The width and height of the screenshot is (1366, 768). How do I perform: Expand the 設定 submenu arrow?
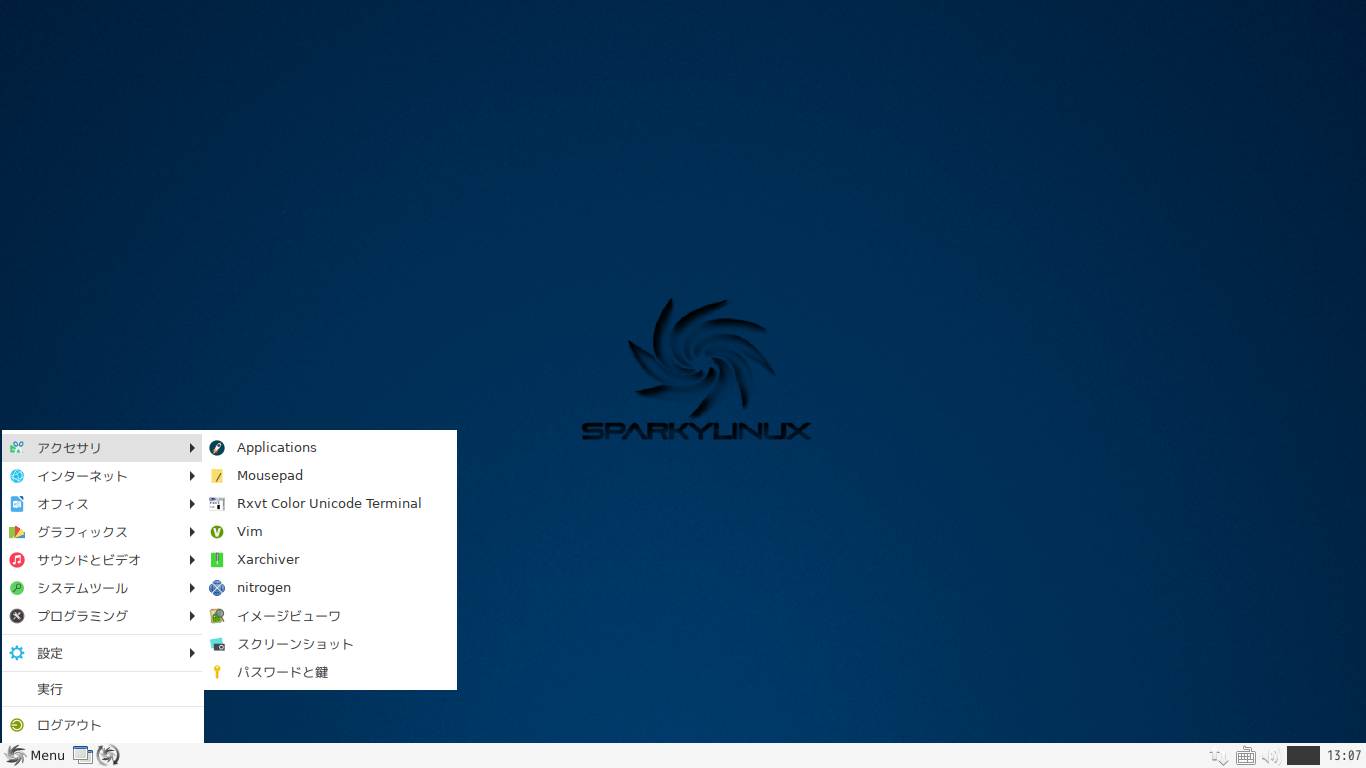click(x=192, y=653)
